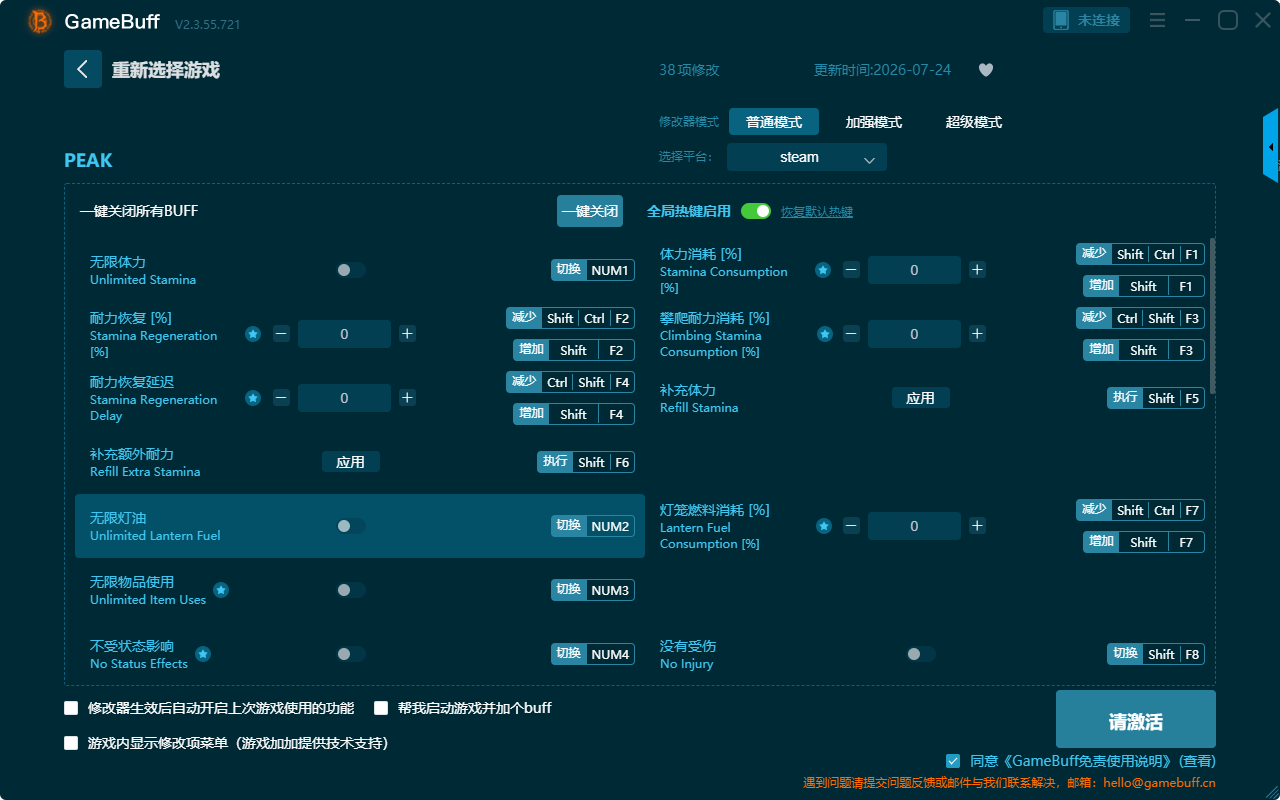
Task: Click Shift F5 hotkey for Refill Stamina
Action: pyautogui.click(x=1156, y=398)
